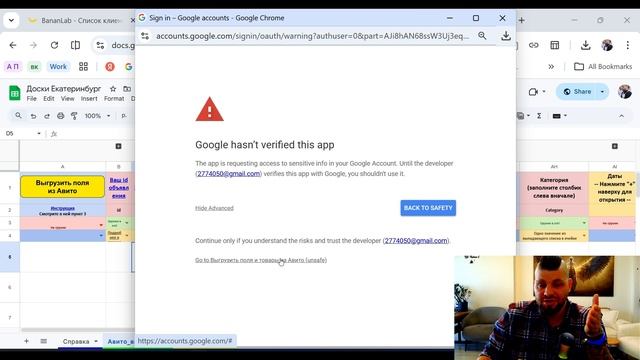This screenshot has height=360, width=640.
Task: Click the Chrome profile avatar in the toolbar
Action: [607, 45]
